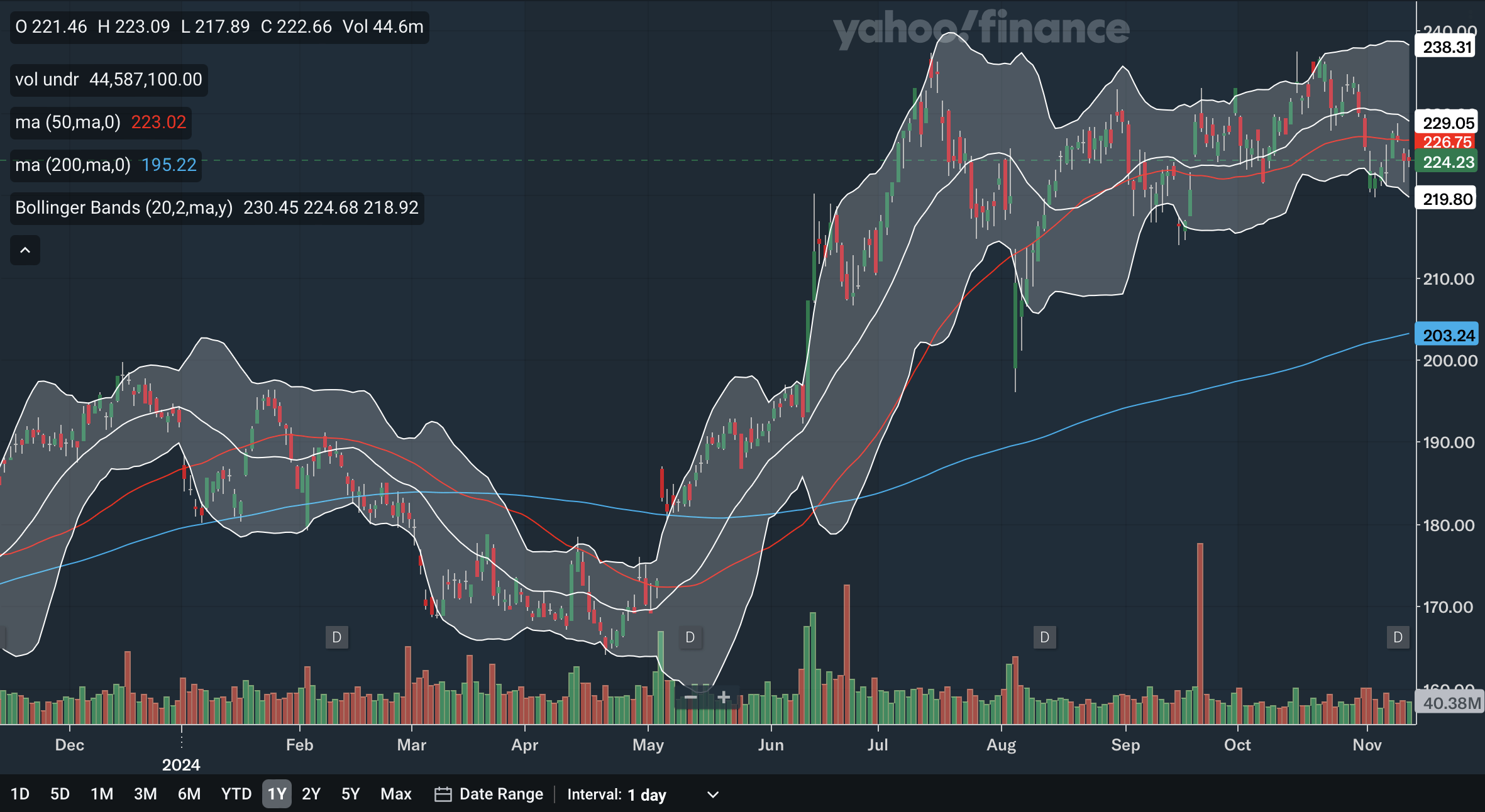
Task: Click the dividend D marker in November
Action: tap(1398, 637)
